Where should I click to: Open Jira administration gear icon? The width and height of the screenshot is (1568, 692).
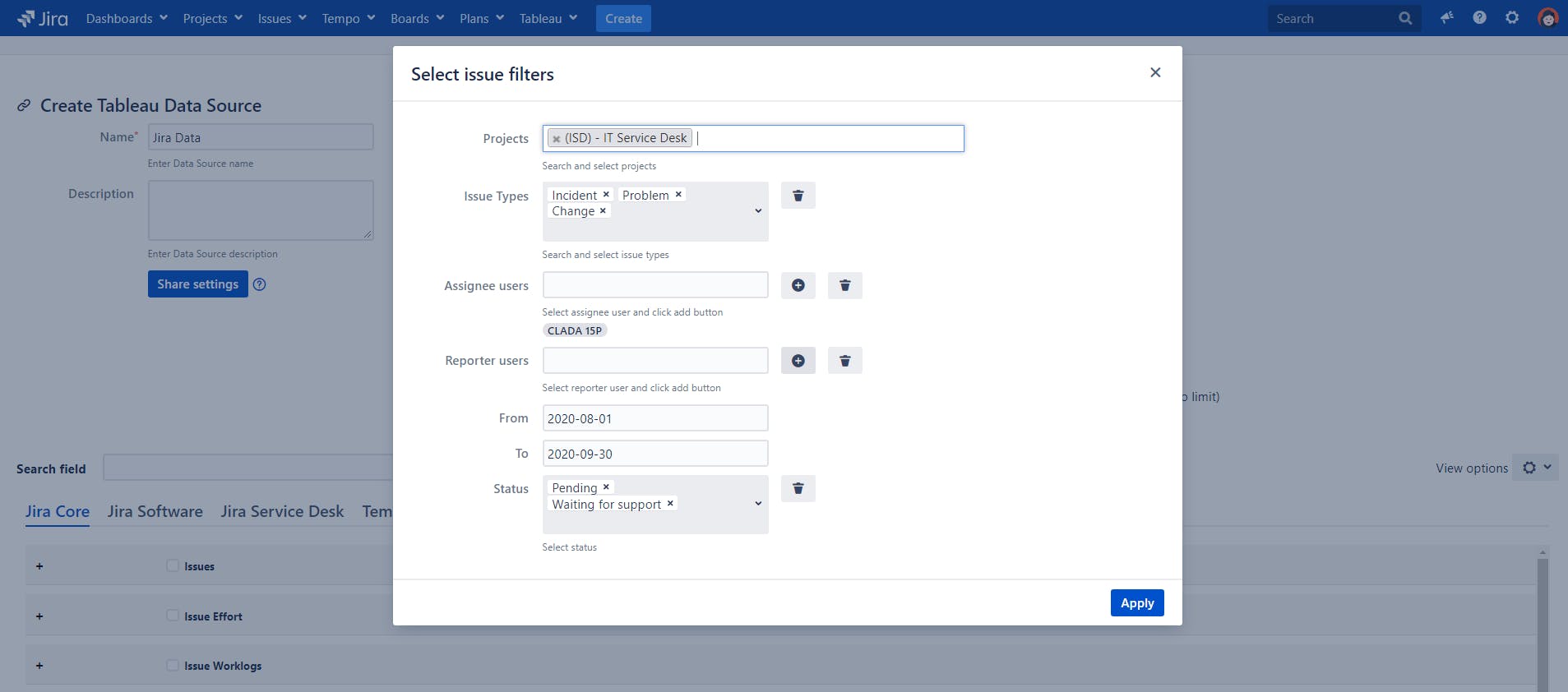(1512, 17)
